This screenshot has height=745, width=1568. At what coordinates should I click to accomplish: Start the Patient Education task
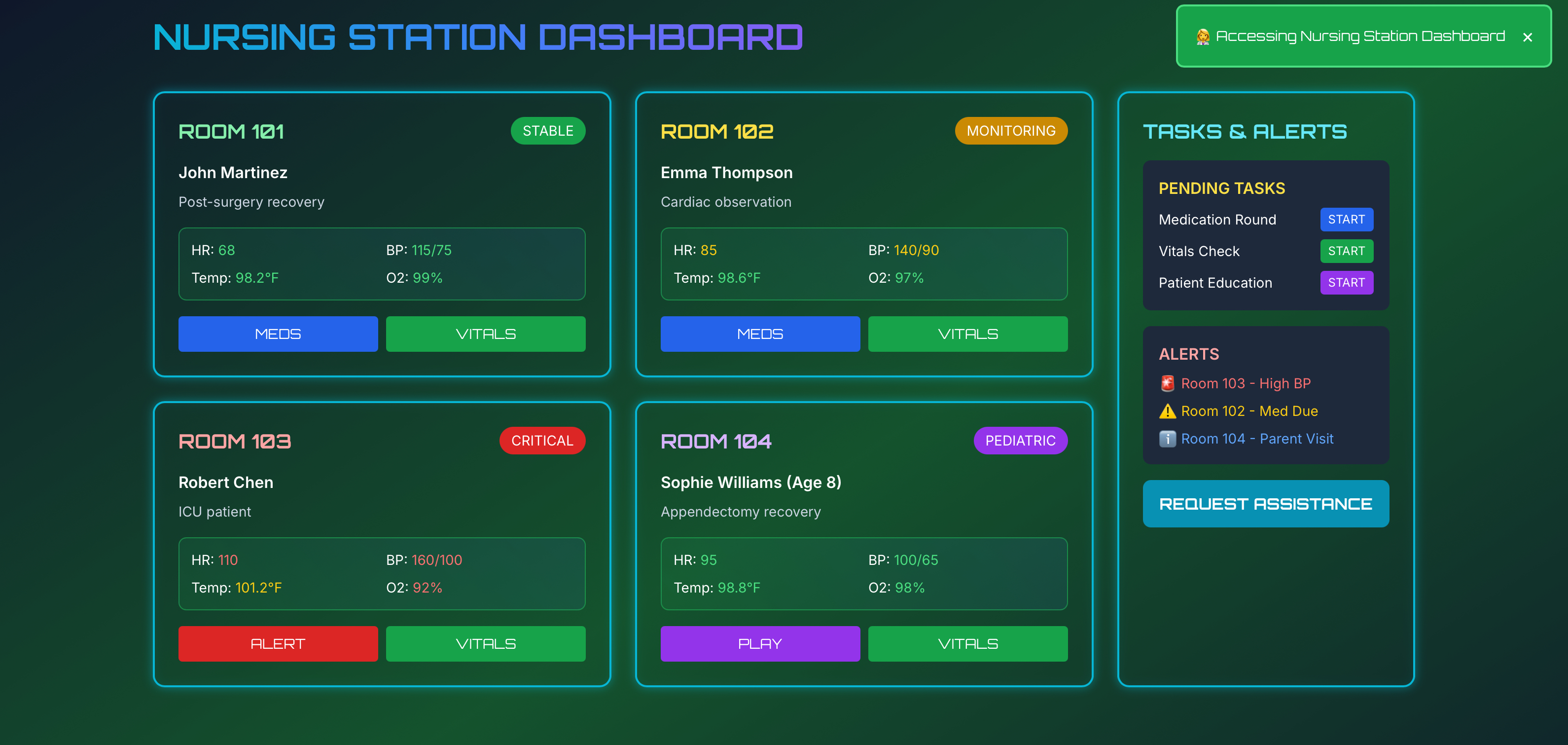point(1346,283)
